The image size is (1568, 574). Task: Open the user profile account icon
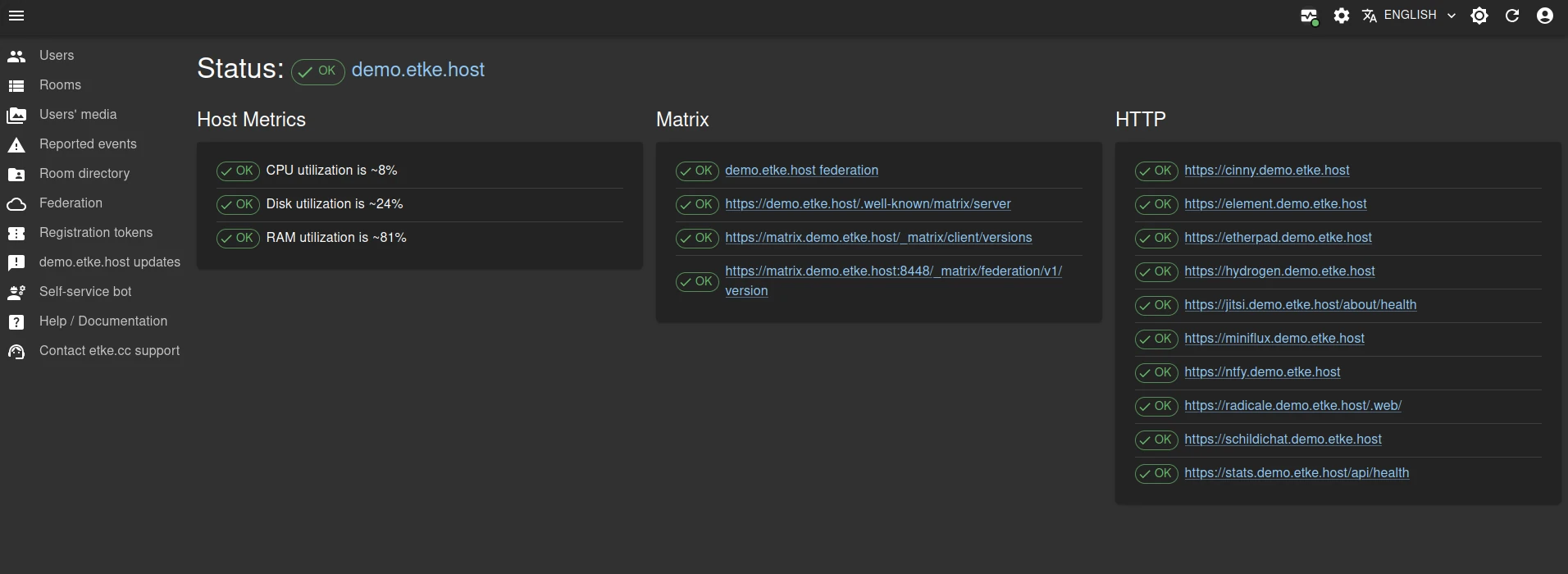click(1545, 16)
